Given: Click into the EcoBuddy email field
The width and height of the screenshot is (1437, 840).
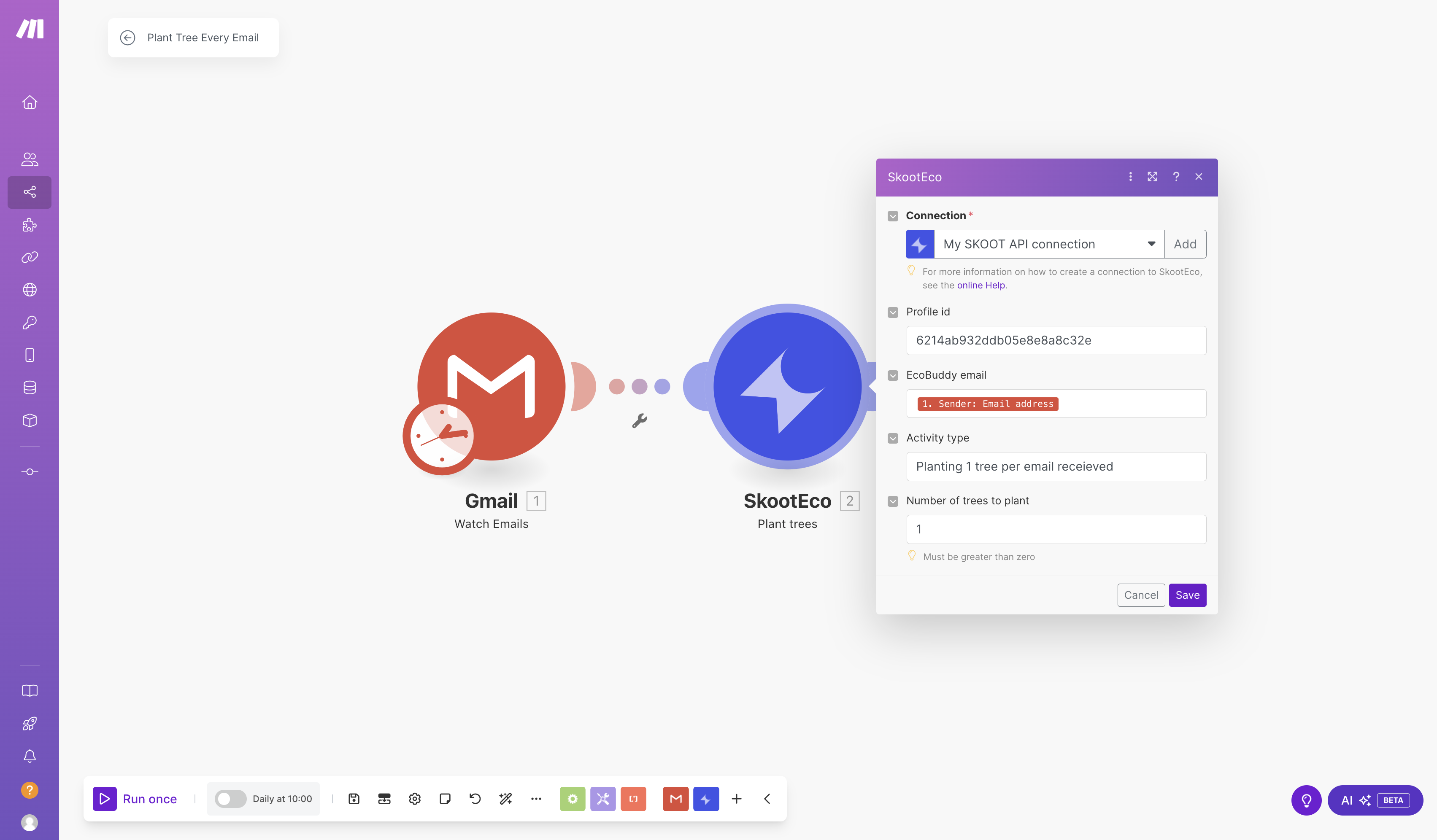Looking at the screenshot, I should 1056,404.
